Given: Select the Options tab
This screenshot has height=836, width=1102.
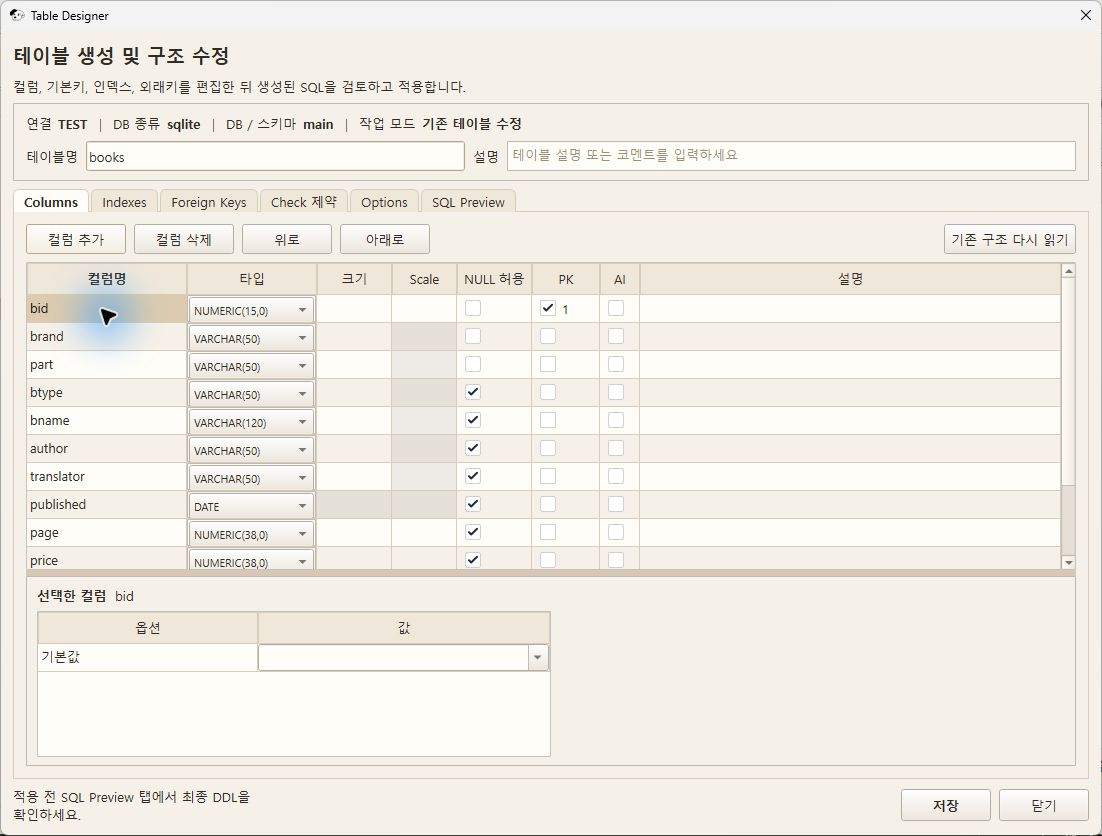Looking at the screenshot, I should [384, 202].
